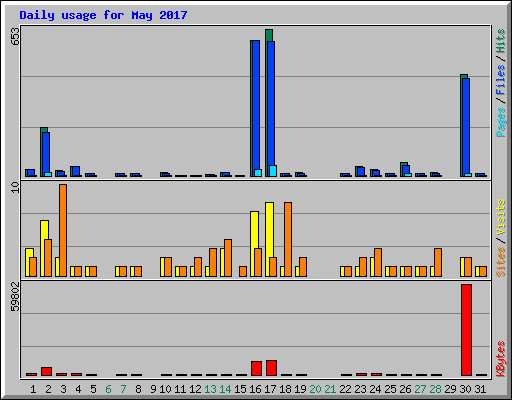512x400 pixels.
Task: Click the green Hits legend label
Action: click(501, 41)
